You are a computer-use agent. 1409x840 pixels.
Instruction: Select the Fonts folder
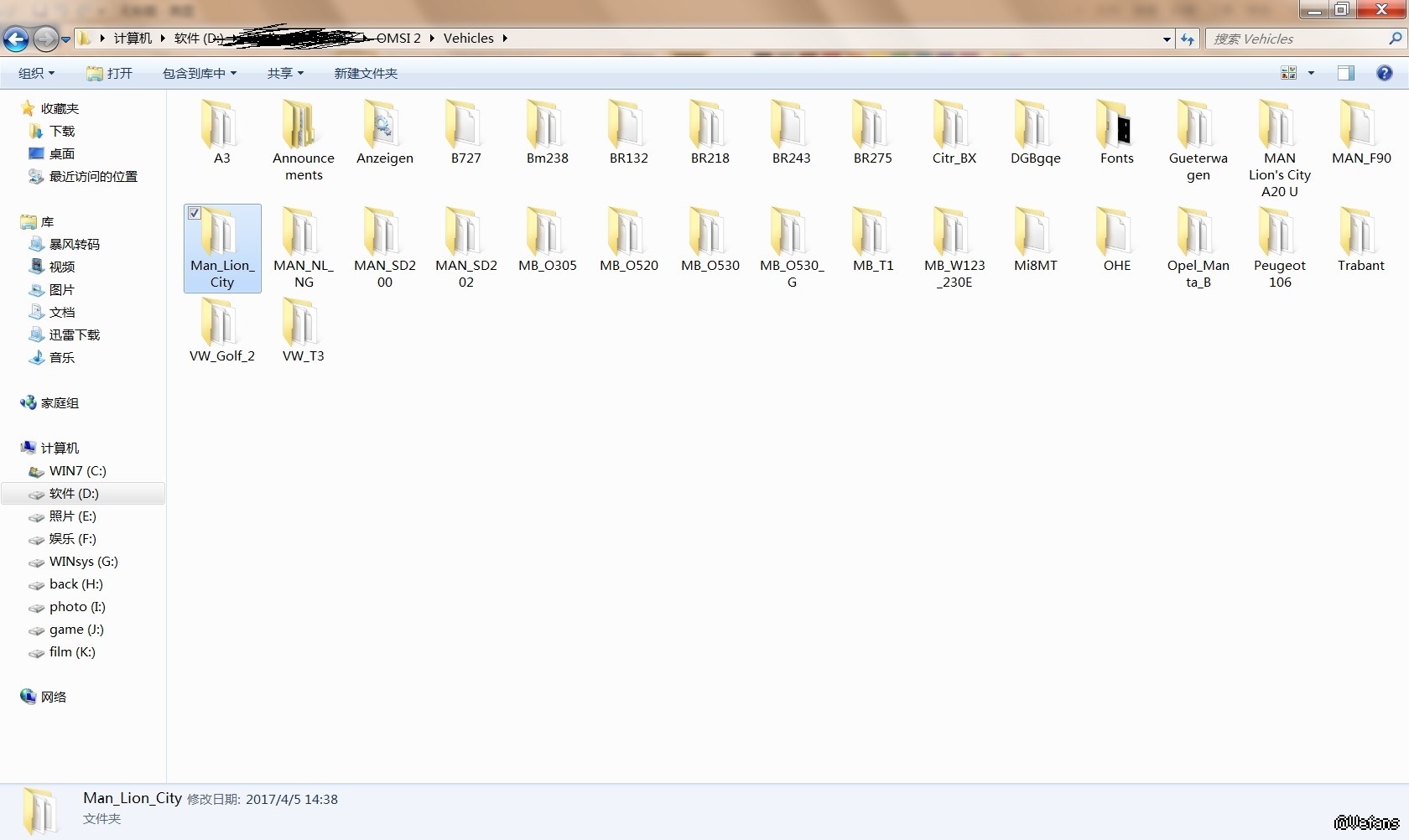(1116, 132)
